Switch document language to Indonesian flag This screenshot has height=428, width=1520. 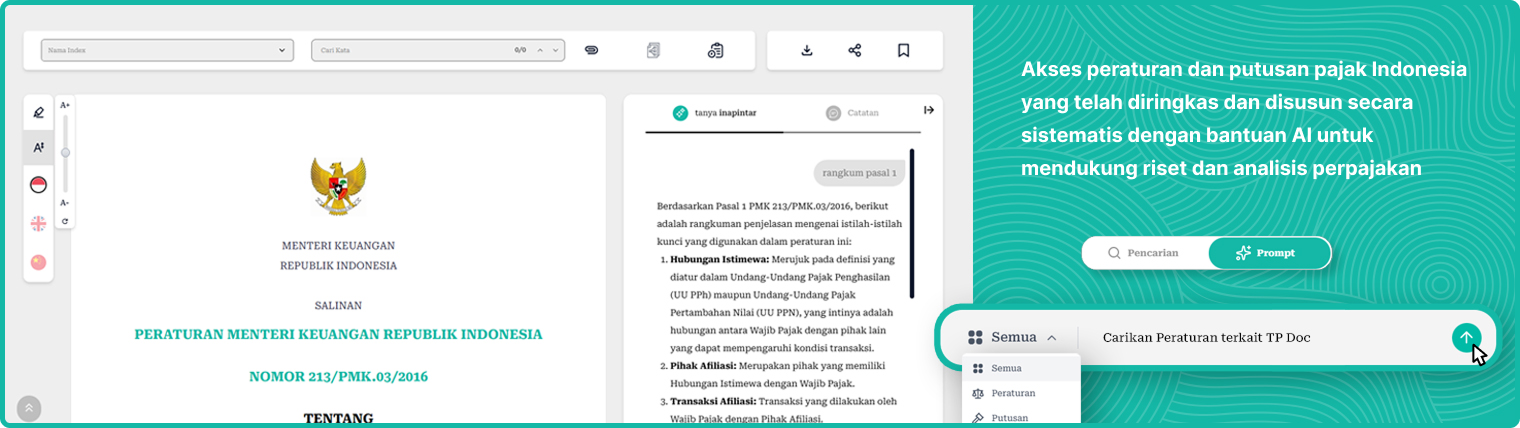pos(38,185)
